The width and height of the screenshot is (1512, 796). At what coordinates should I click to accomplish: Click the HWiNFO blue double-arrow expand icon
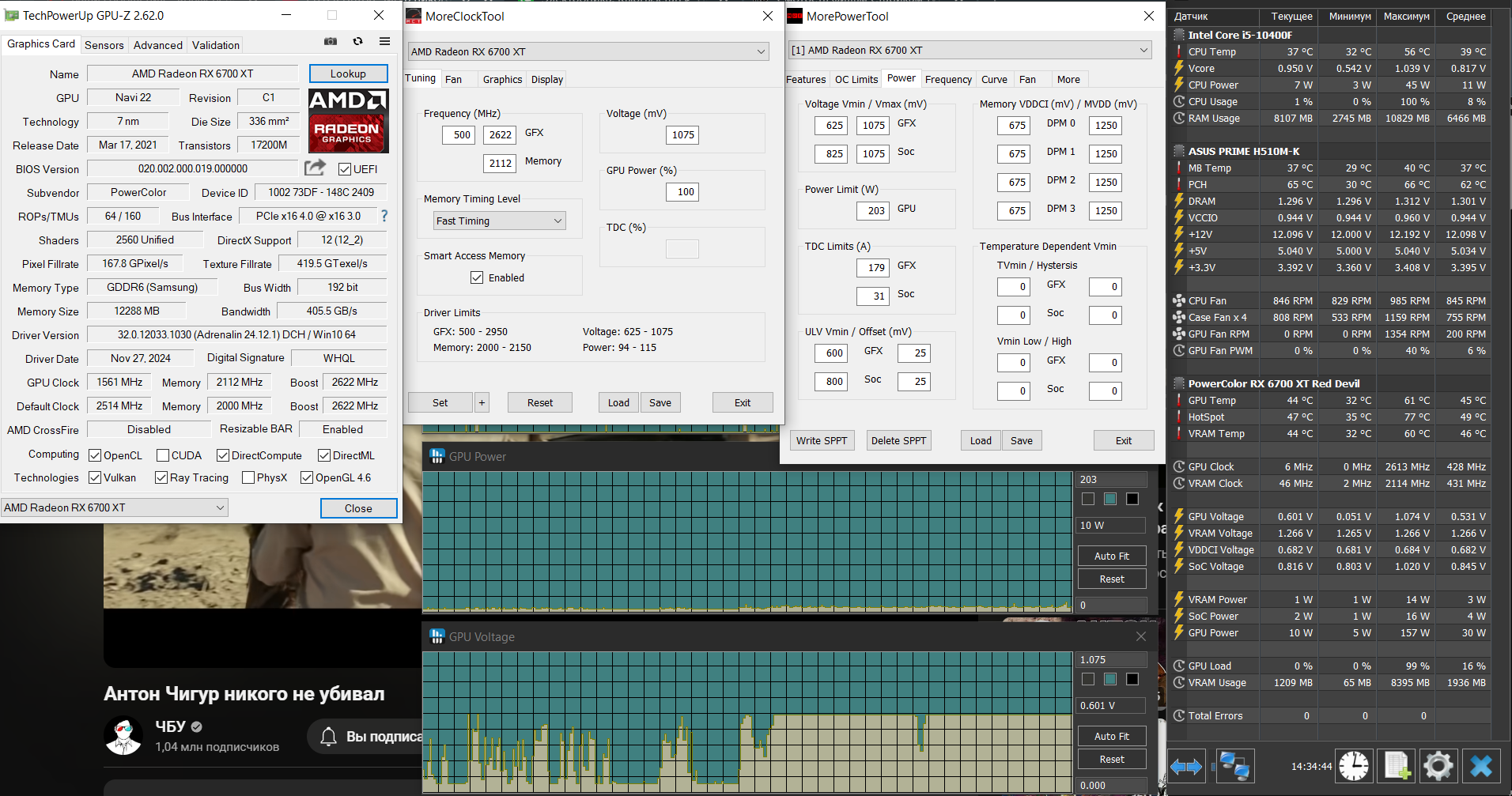[x=1186, y=766]
